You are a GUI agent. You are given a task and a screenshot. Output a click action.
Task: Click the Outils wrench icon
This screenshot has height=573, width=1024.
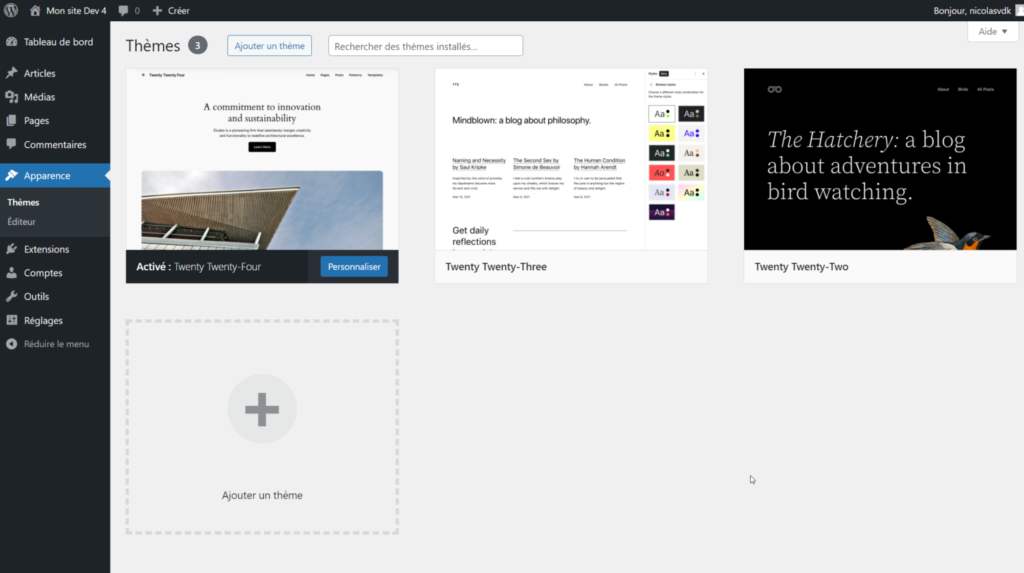tap(12, 296)
